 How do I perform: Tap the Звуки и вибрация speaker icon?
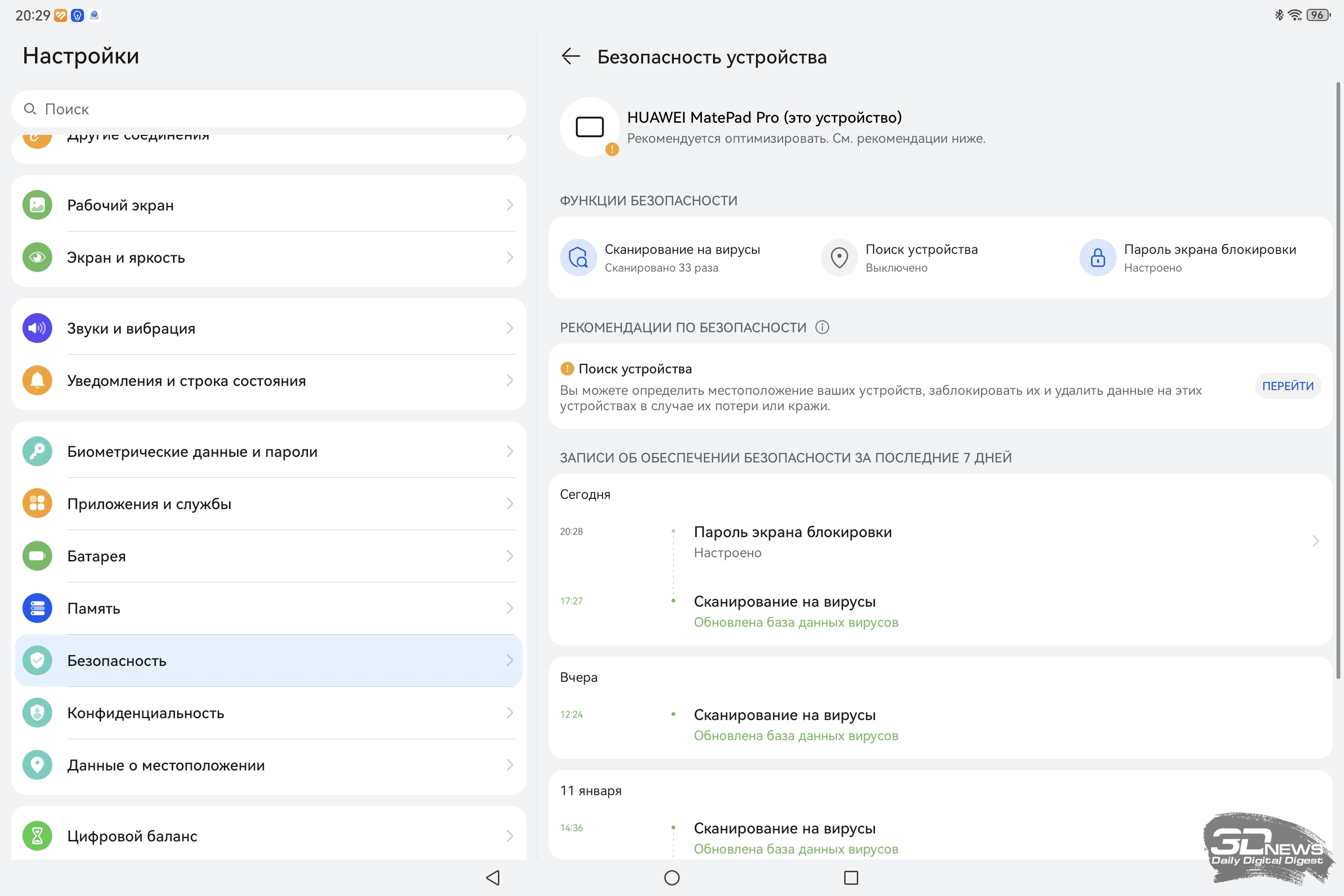(x=37, y=328)
